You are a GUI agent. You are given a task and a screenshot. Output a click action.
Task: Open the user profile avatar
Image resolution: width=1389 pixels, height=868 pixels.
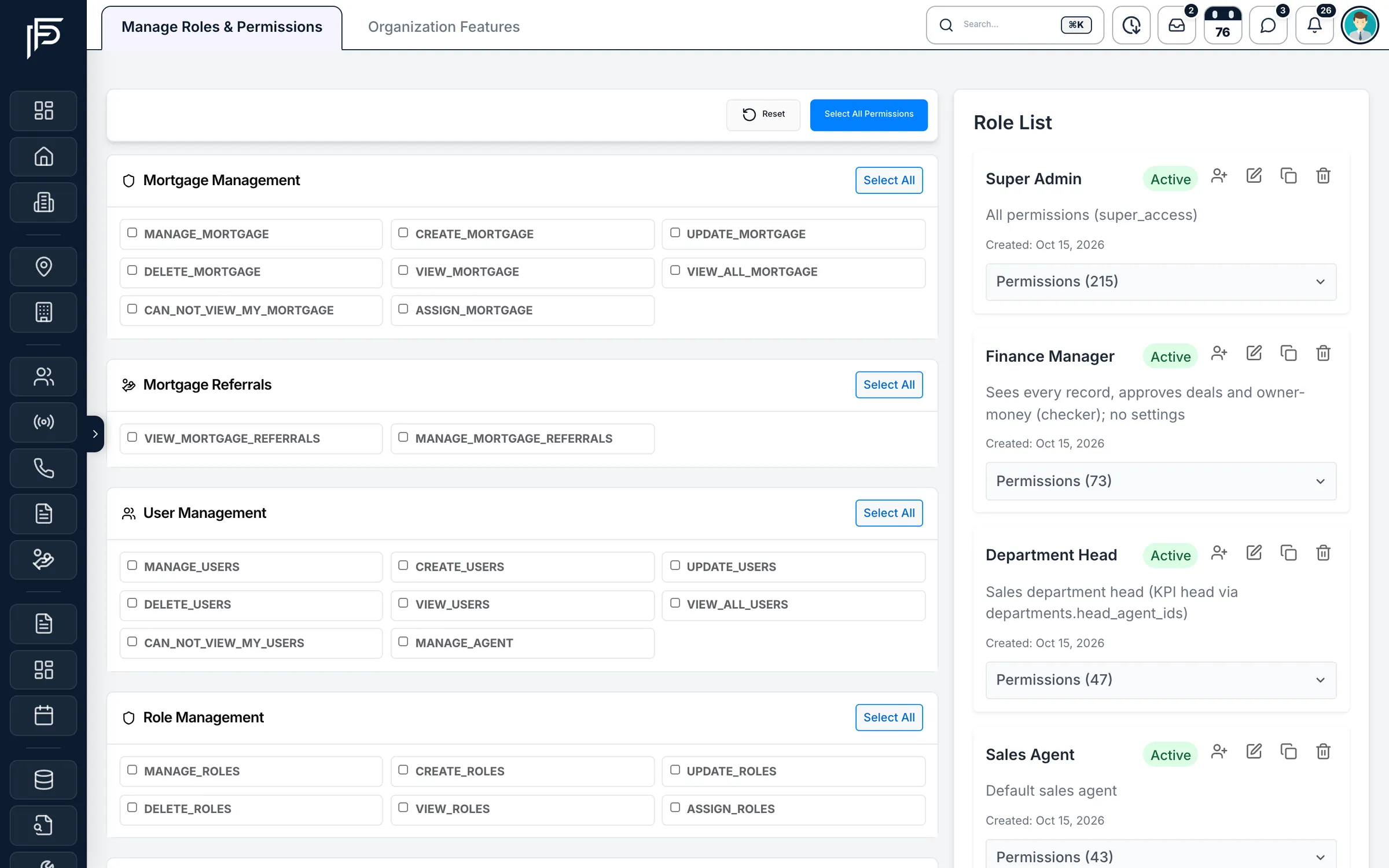pos(1360,25)
